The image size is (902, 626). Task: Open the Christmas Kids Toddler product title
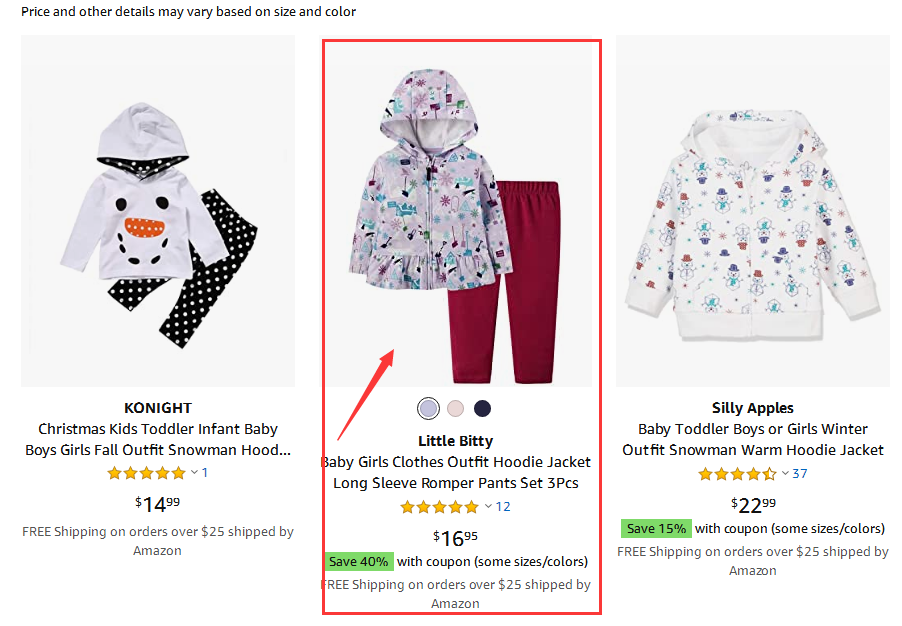point(158,440)
